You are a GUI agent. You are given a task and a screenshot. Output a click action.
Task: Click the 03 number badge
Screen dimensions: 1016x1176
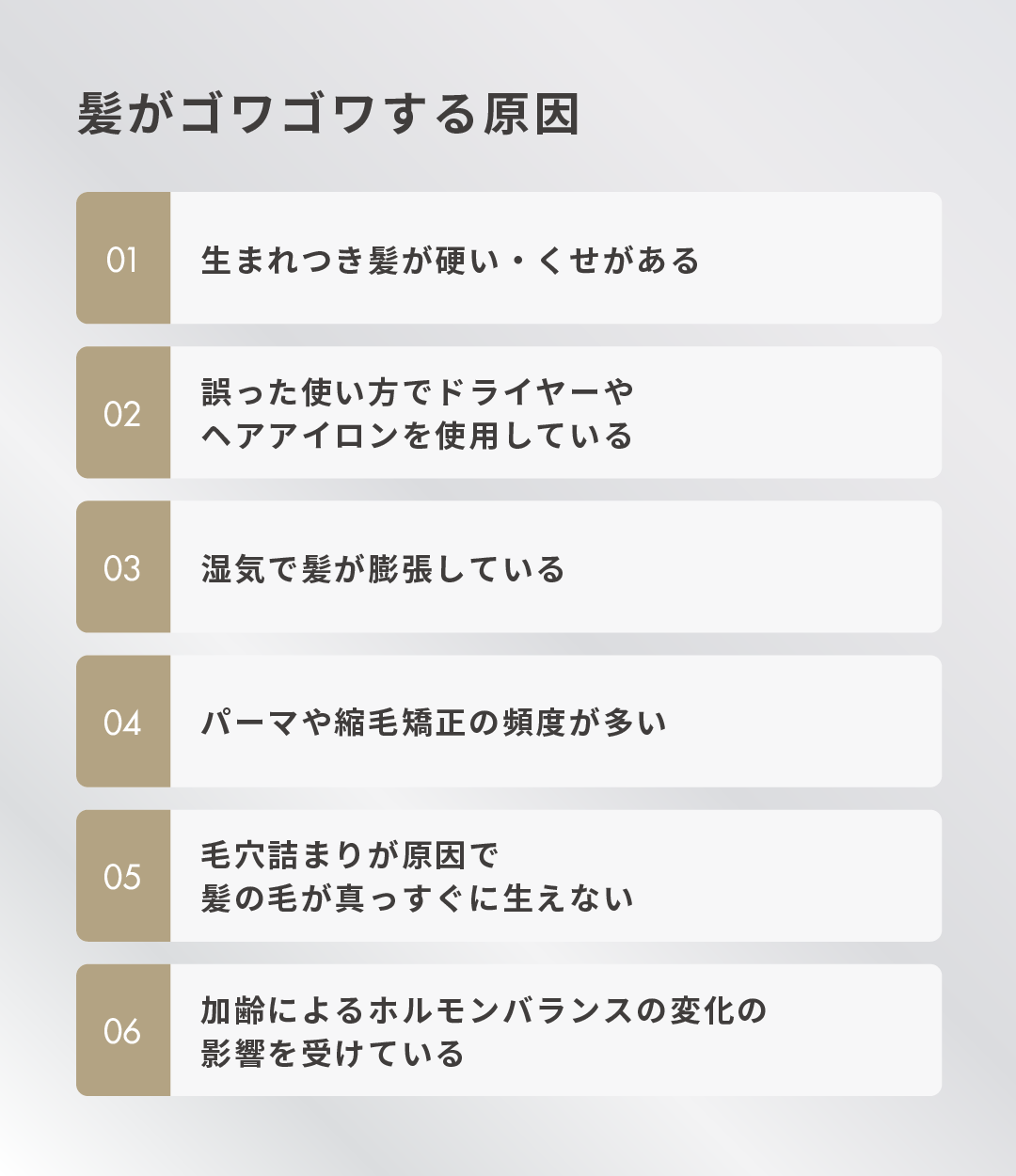pos(122,567)
